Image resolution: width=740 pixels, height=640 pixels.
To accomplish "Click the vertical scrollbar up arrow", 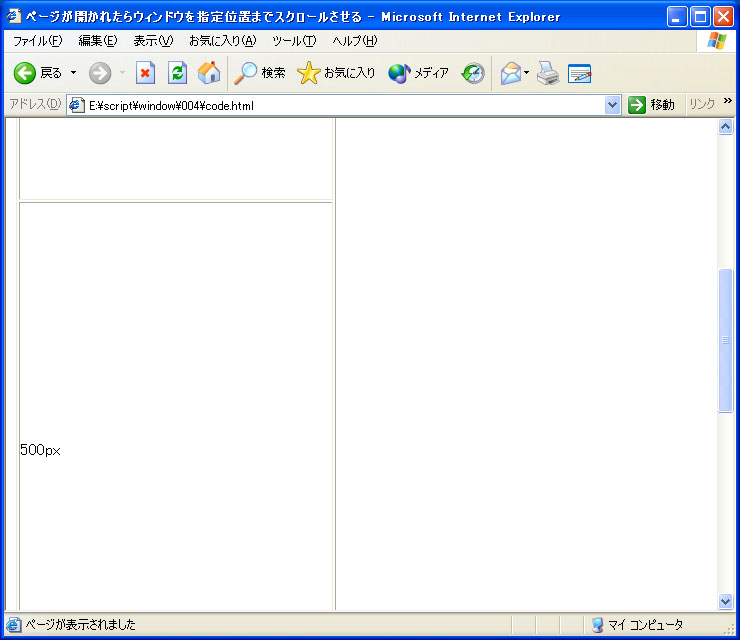I will pyautogui.click(x=725, y=126).
